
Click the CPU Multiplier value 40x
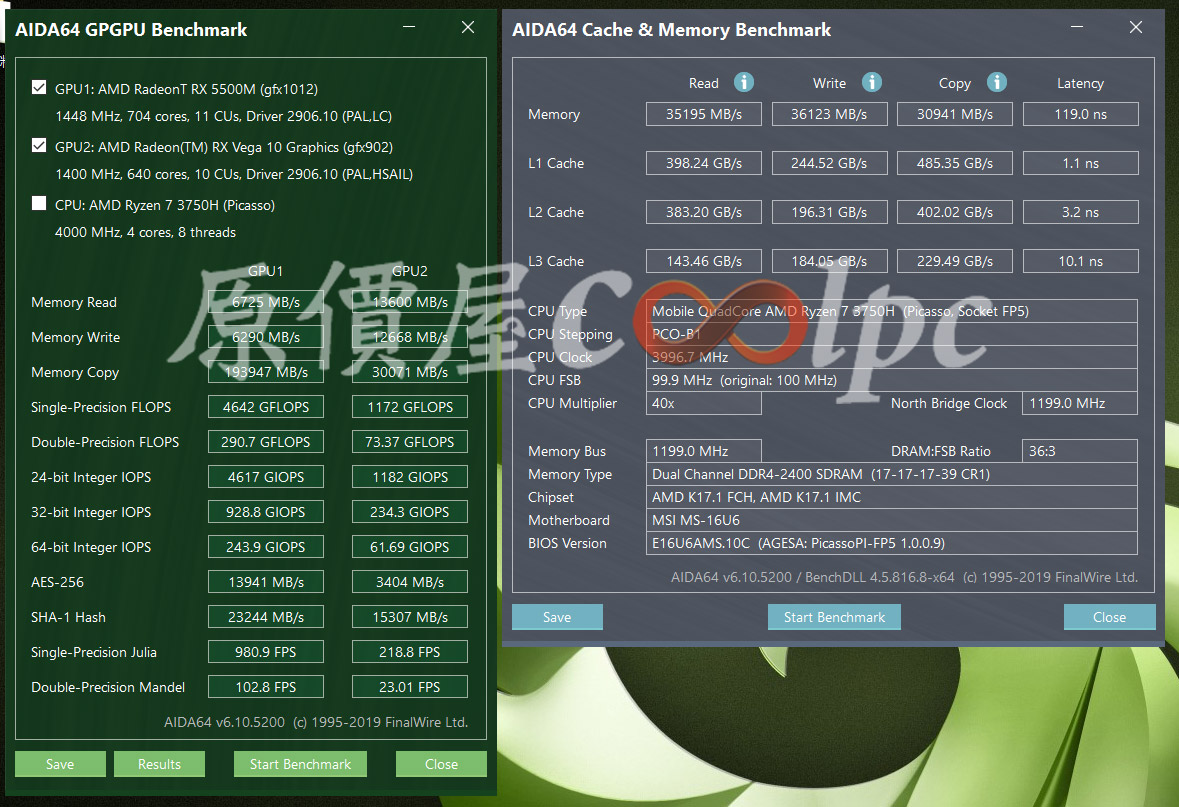coord(704,403)
